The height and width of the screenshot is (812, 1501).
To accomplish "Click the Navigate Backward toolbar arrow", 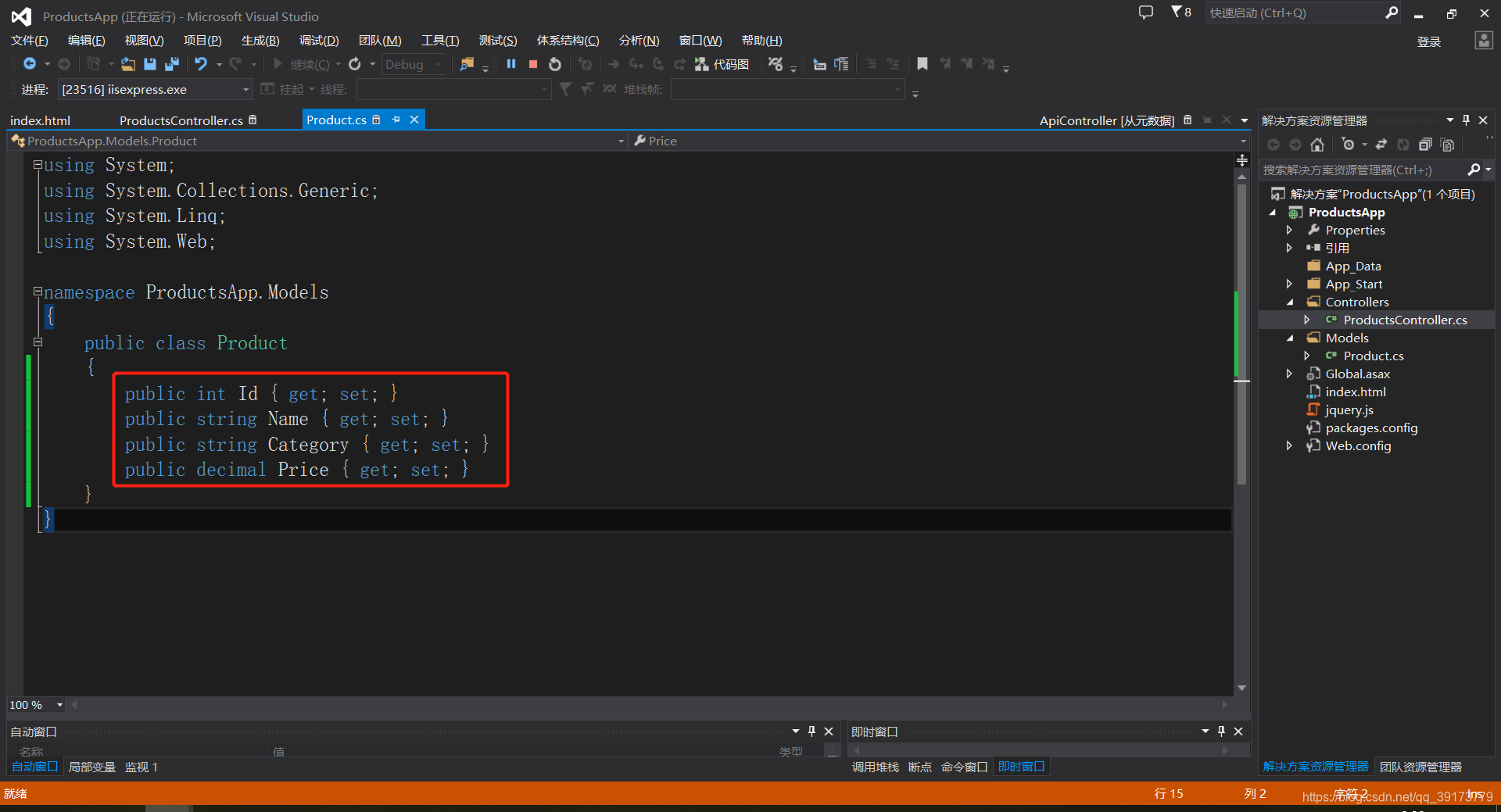I will pyautogui.click(x=30, y=64).
